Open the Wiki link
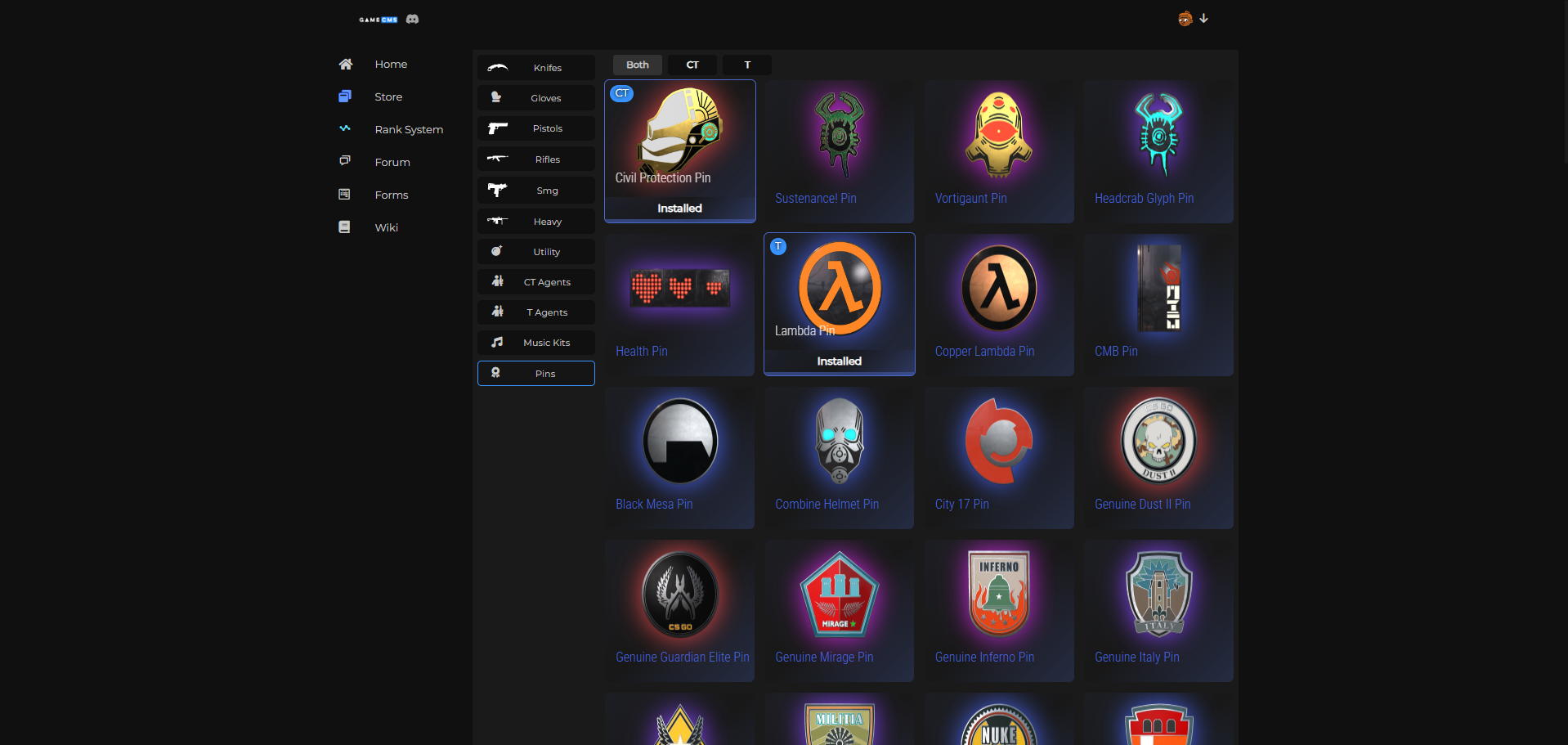 (387, 227)
